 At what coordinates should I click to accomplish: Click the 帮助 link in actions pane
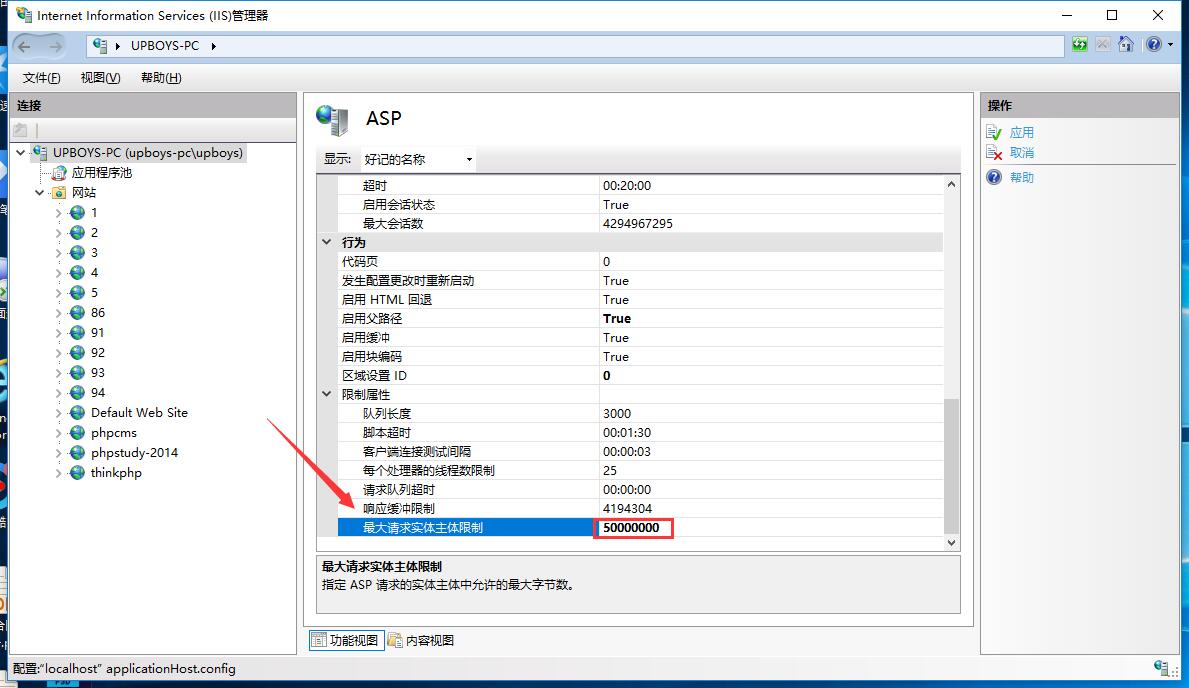click(x=1021, y=177)
